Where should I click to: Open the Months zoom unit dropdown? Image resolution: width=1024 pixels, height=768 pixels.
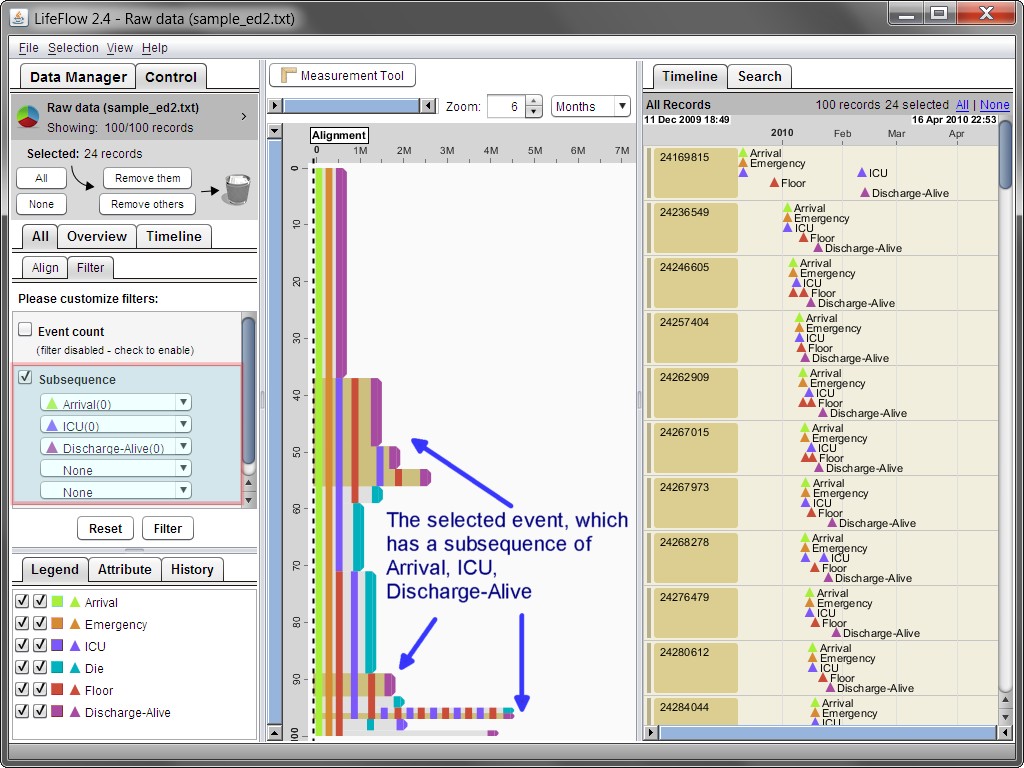(x=591, y=107)
